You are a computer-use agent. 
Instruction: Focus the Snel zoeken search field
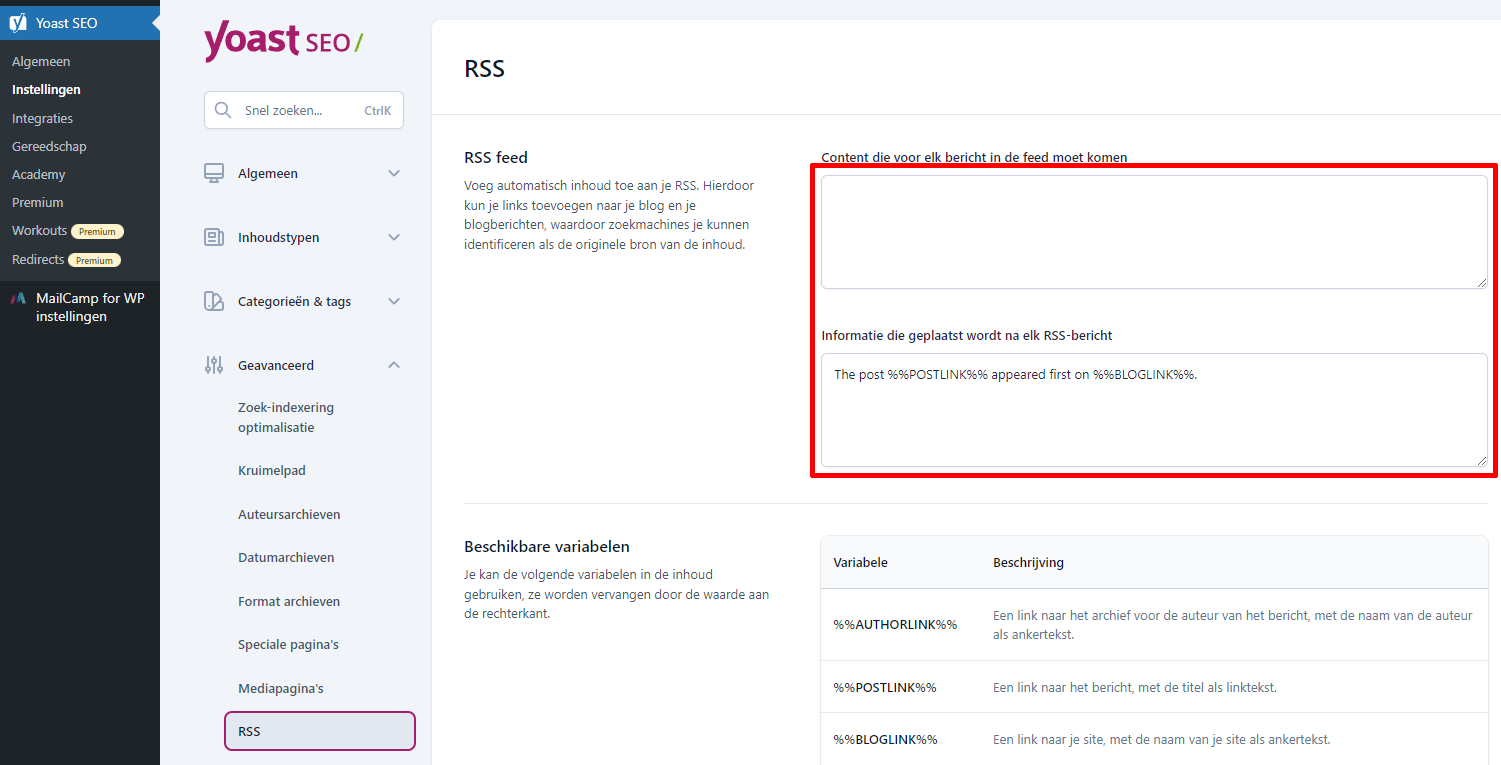tap(304, 110)
